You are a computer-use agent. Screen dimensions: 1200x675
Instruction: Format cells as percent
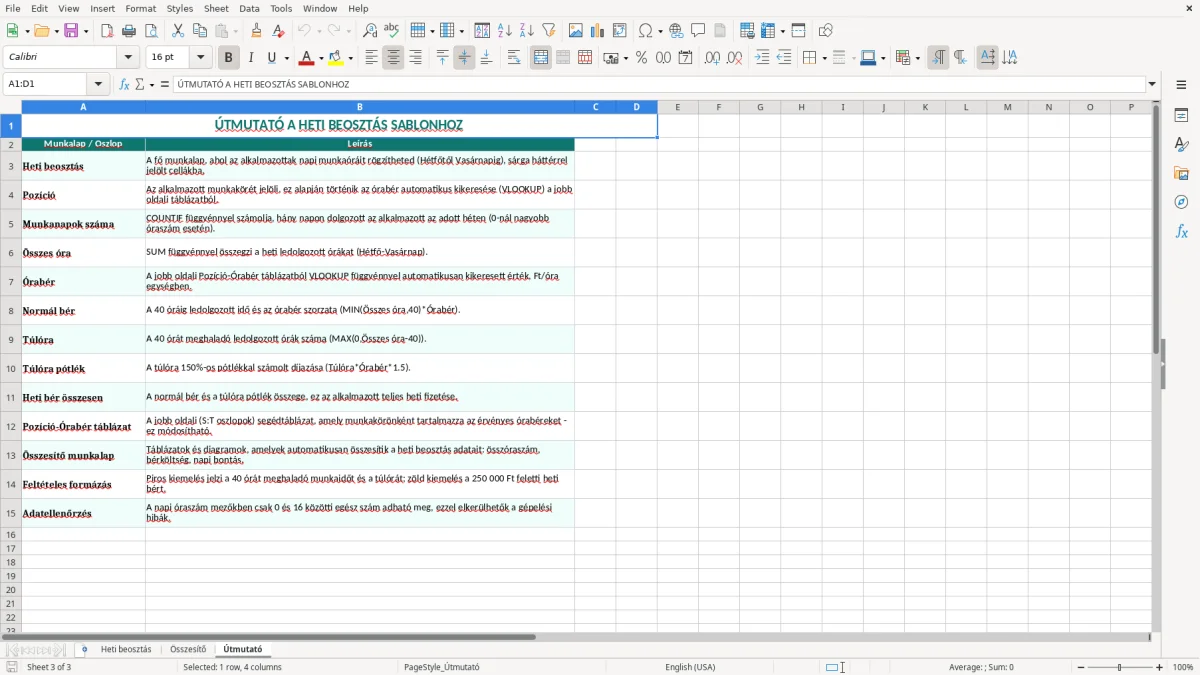[641, 58]
